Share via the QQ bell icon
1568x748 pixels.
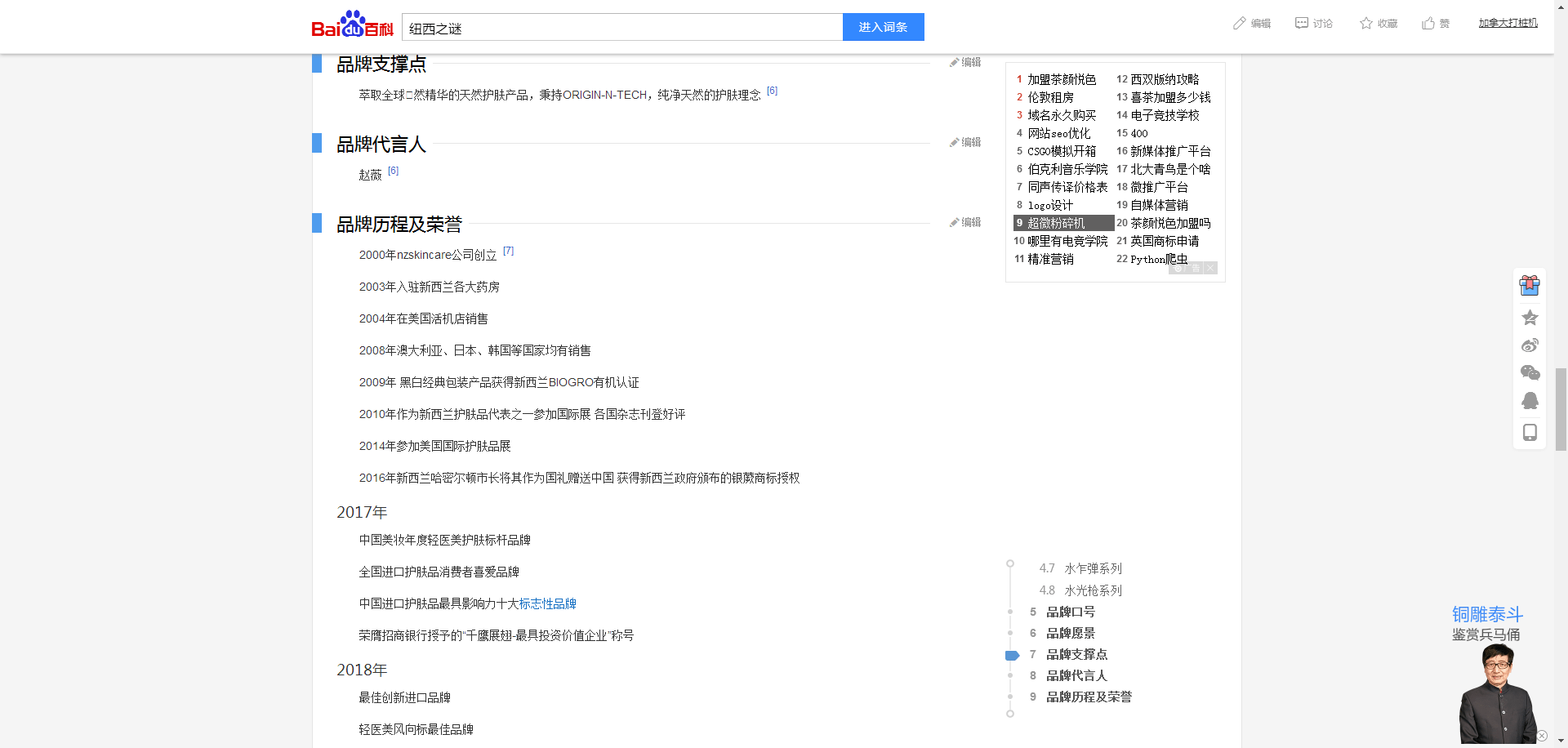coord(1530,401)
